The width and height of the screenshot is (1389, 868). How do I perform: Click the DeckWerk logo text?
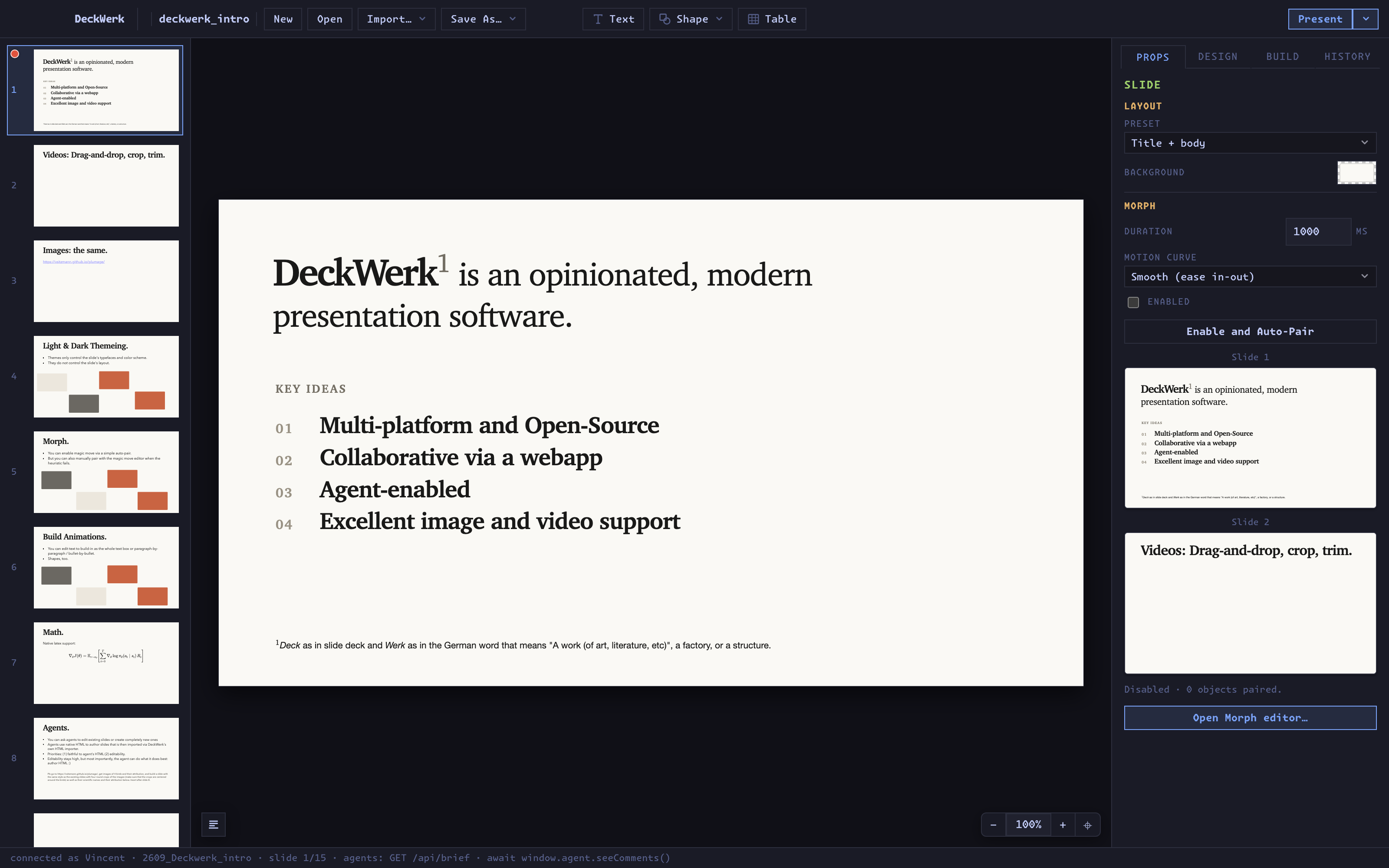click(99, 19)
